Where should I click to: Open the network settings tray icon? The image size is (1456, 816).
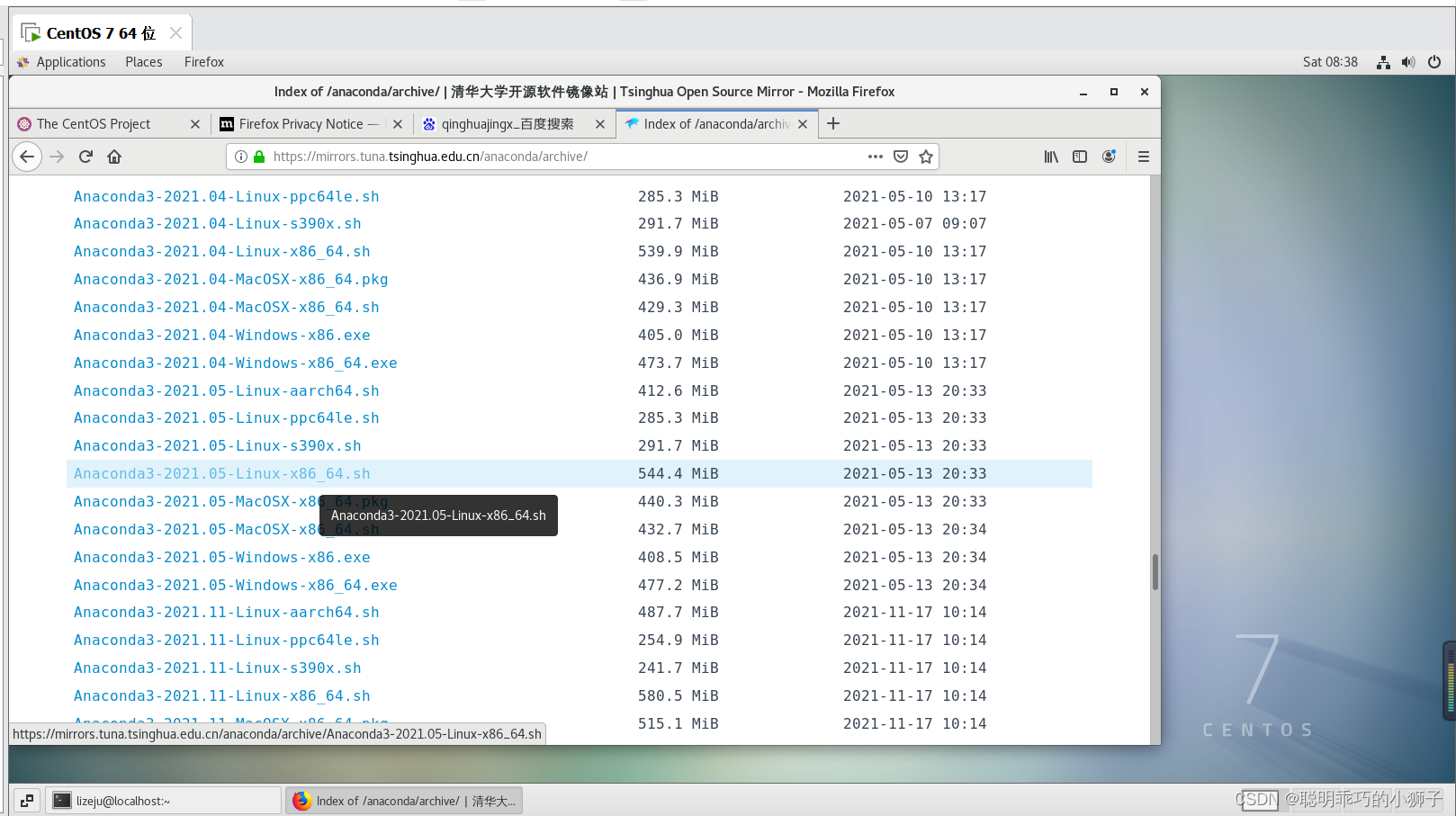[x=1383, y=62]
